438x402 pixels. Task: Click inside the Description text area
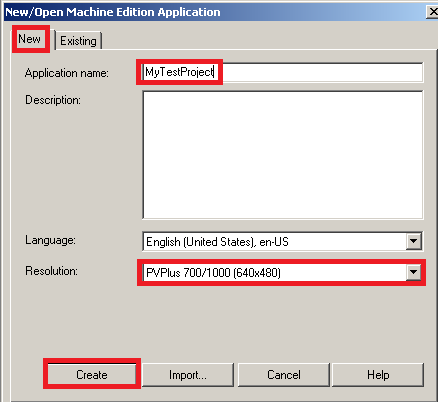283,155
